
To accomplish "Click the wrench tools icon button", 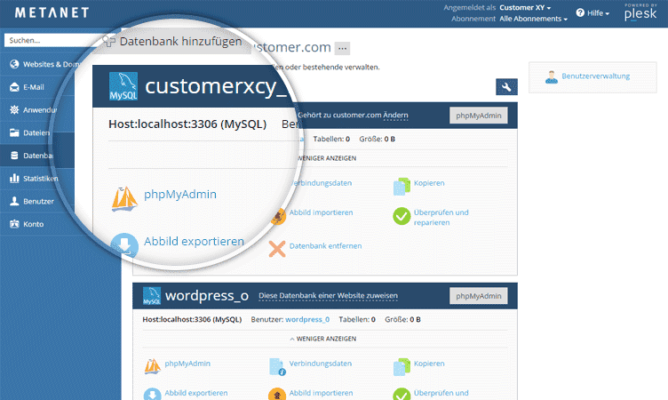I will click(x=506, y=87).
